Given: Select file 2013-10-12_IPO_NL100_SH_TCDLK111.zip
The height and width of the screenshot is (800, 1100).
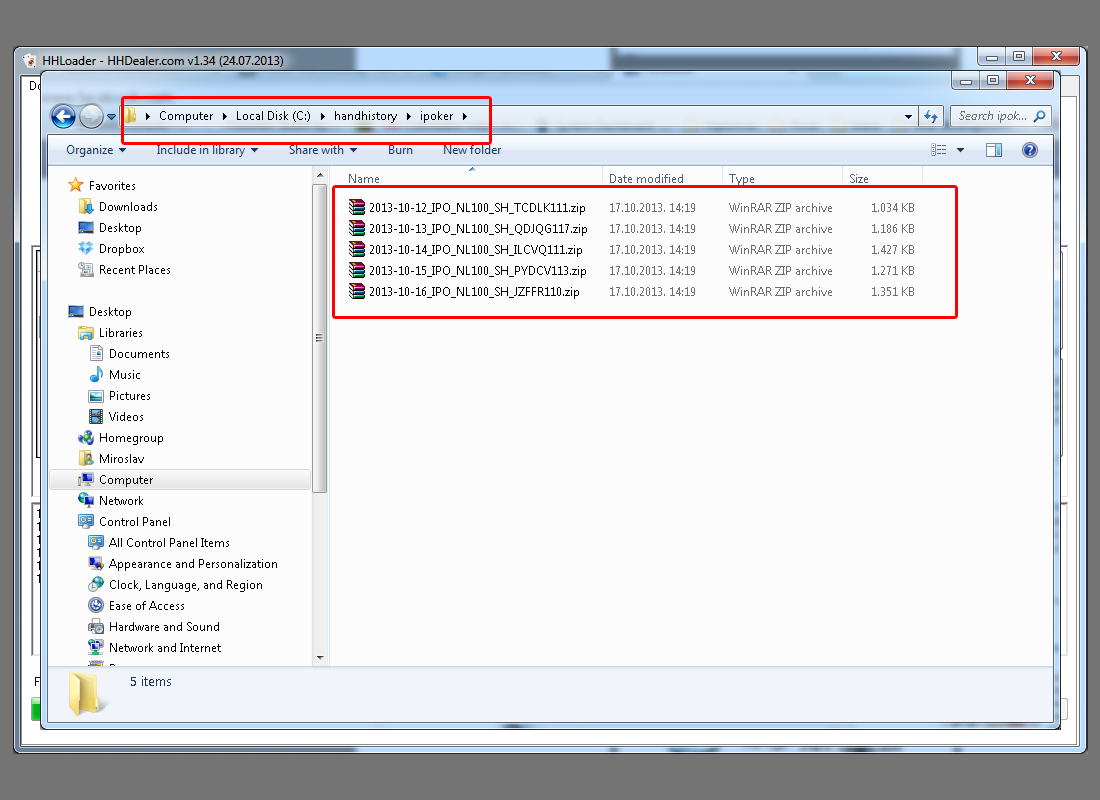Looking at the screenshot, I should (476, 208).
